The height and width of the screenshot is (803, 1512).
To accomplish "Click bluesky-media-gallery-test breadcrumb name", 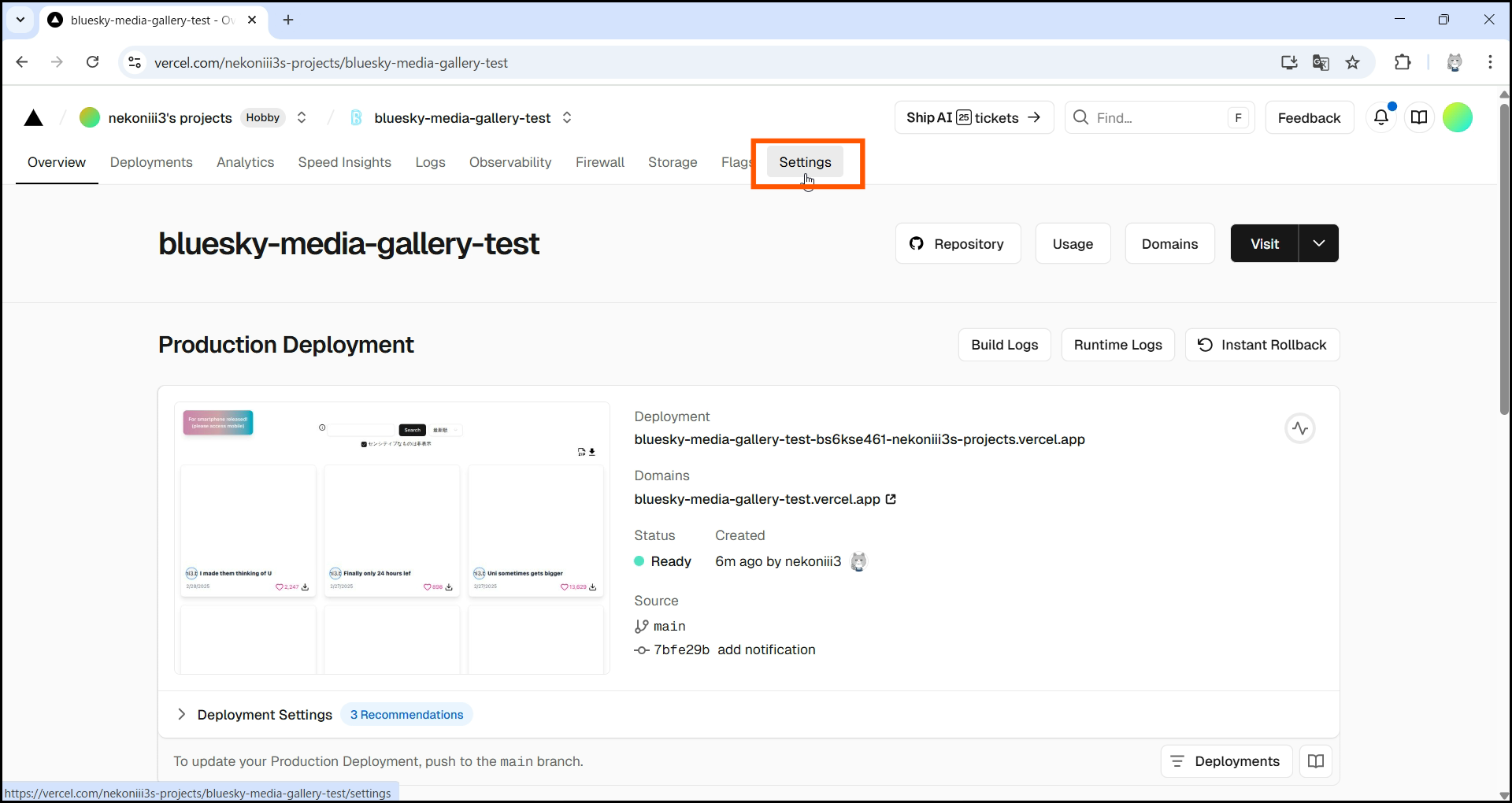I will [x=462, y=118].
